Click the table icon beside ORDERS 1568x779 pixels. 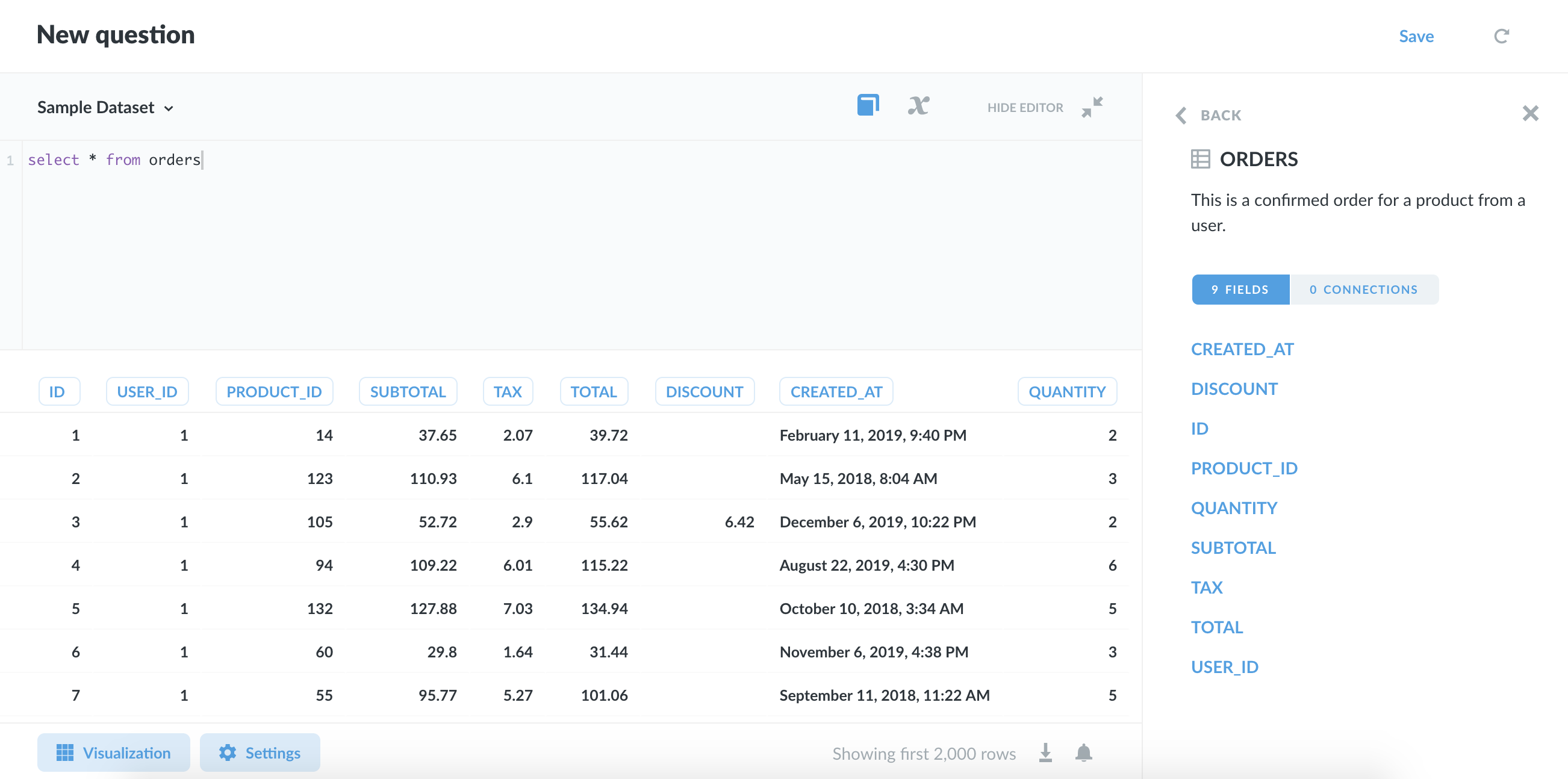pyautogui.click(x=1199, y=159)
